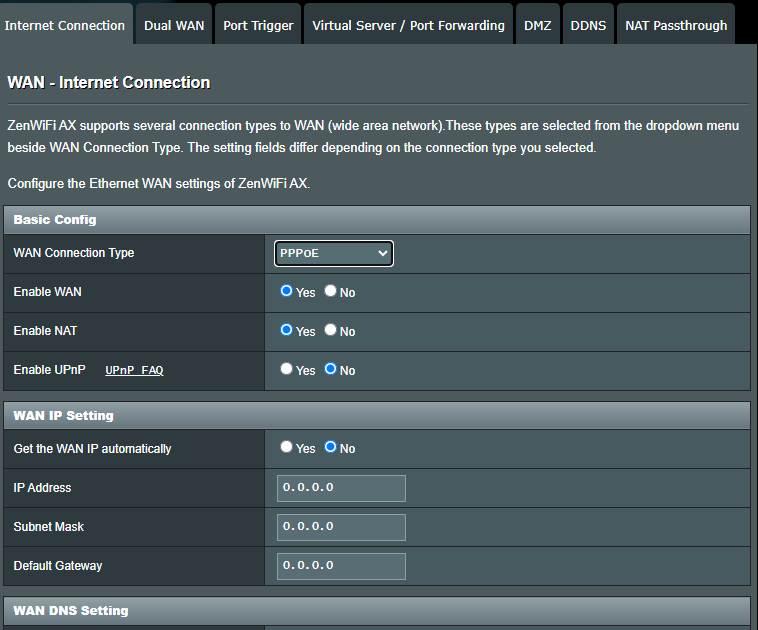Switch to the DMZ tab
This screenshot has width=758, height=630.
point(538,25)
